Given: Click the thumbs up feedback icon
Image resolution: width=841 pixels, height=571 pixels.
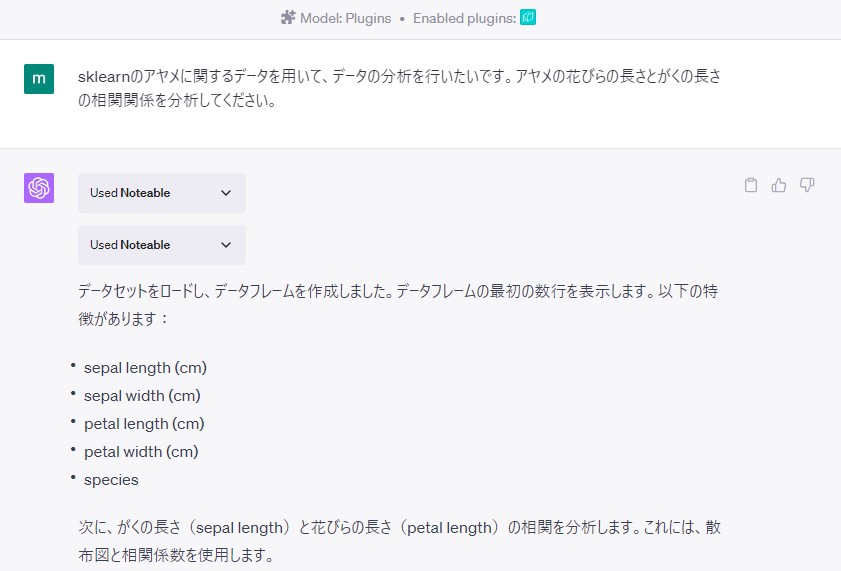Looking at the screenshot, I should pos(779,185).
